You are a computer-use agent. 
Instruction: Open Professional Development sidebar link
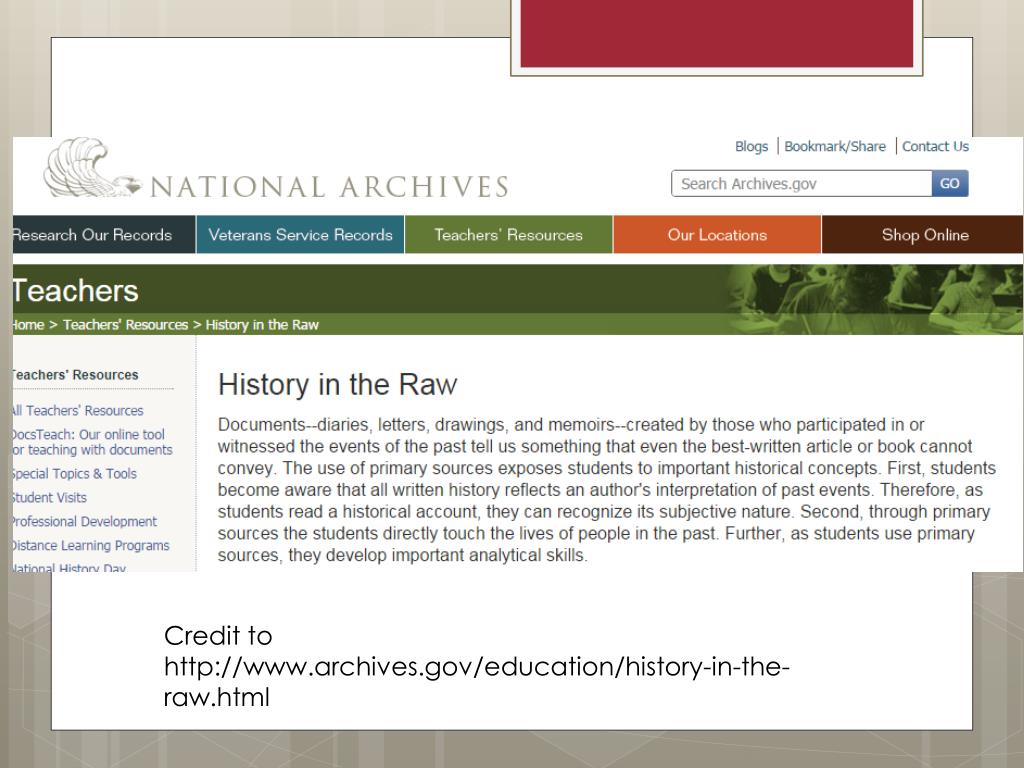(84, 521)
